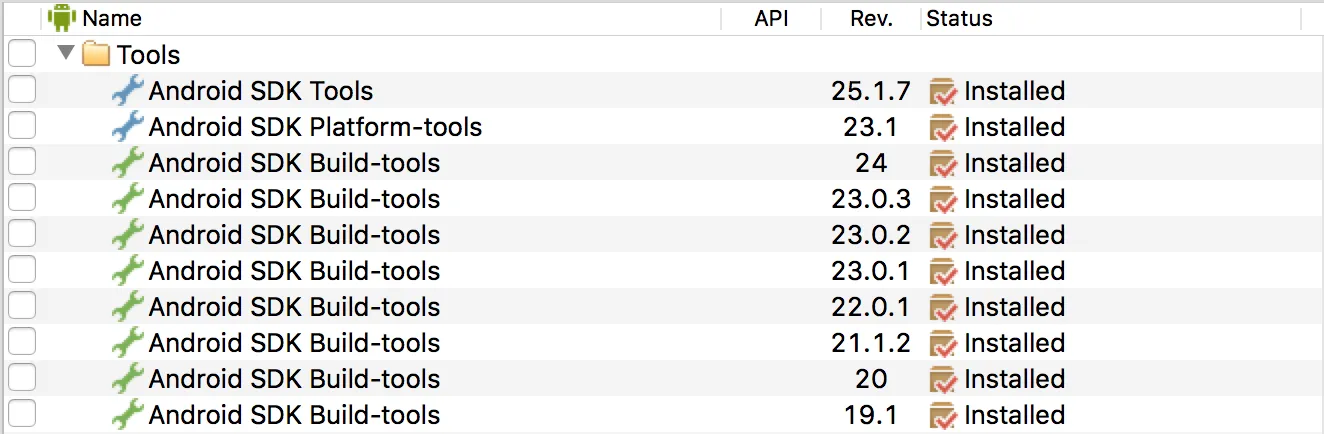Click Installed text for Build-tools 22.0.1
The image size is (1324, 434).
pos(1015,307)
